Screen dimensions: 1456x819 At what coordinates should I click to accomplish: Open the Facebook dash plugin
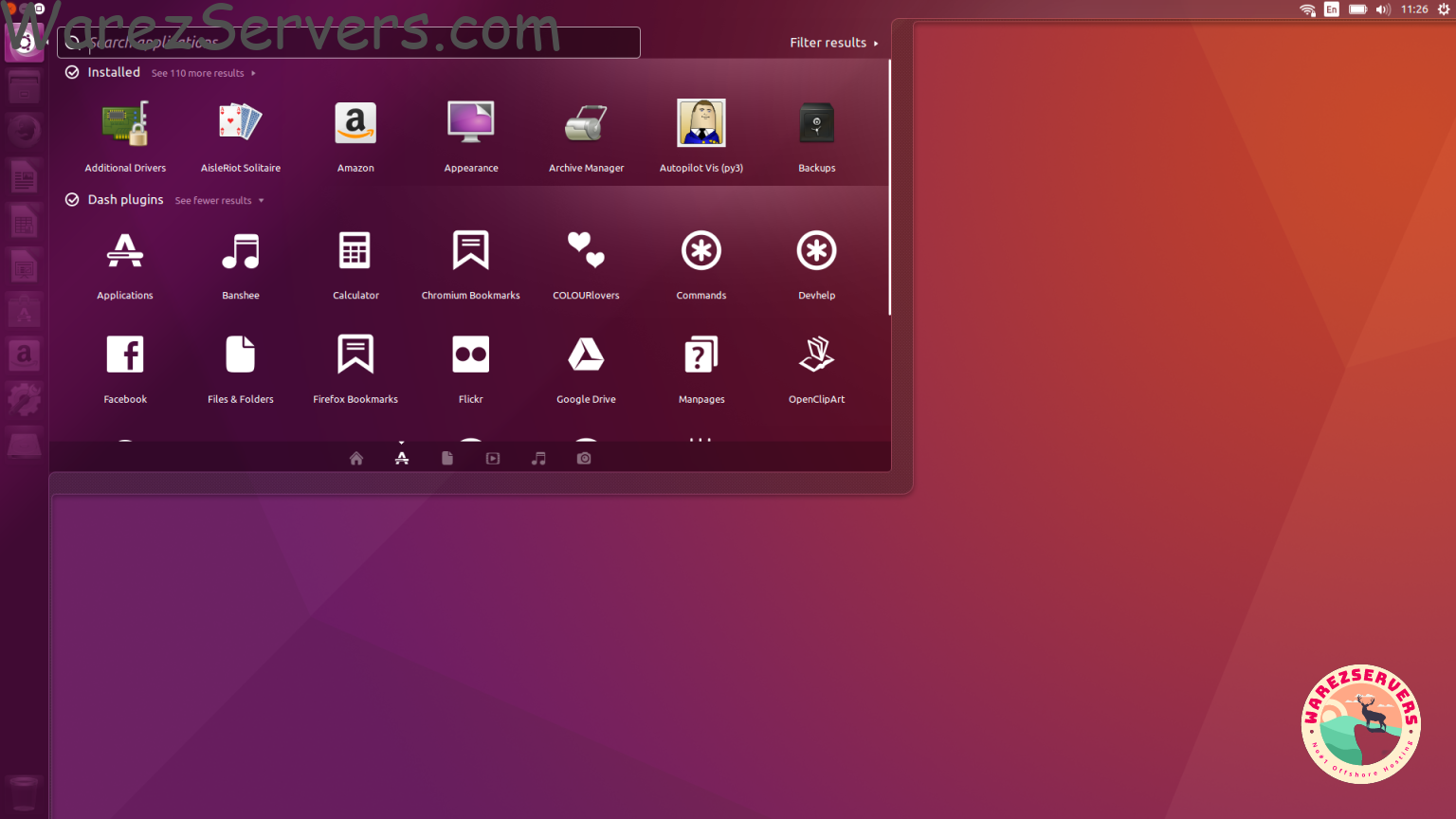(x=125, y=367)
